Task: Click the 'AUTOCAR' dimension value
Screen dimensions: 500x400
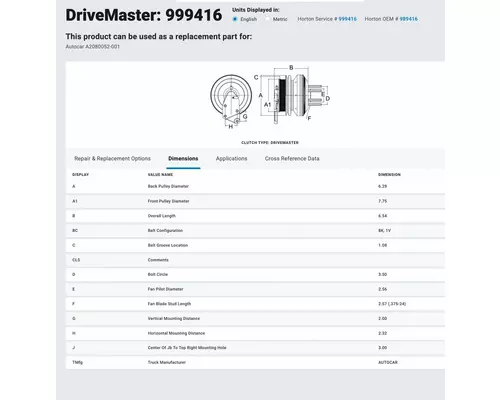Action: coord(388,362)
